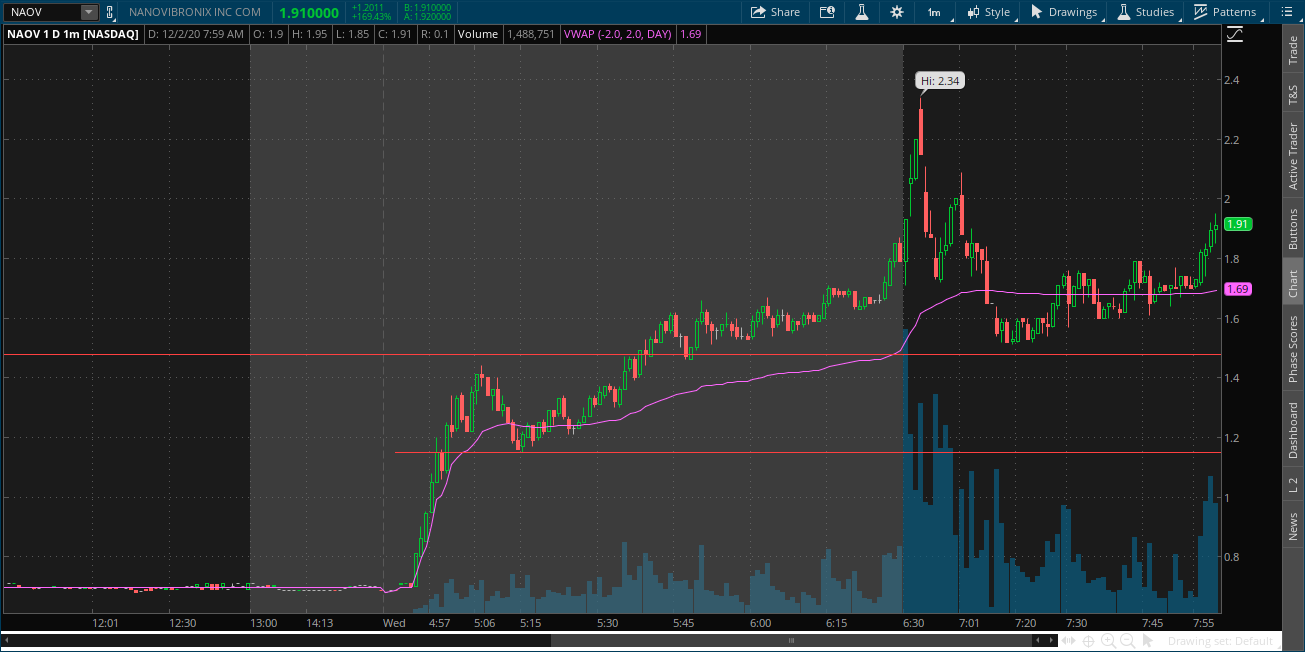Click the green 1.91 last price tag

1237,225
